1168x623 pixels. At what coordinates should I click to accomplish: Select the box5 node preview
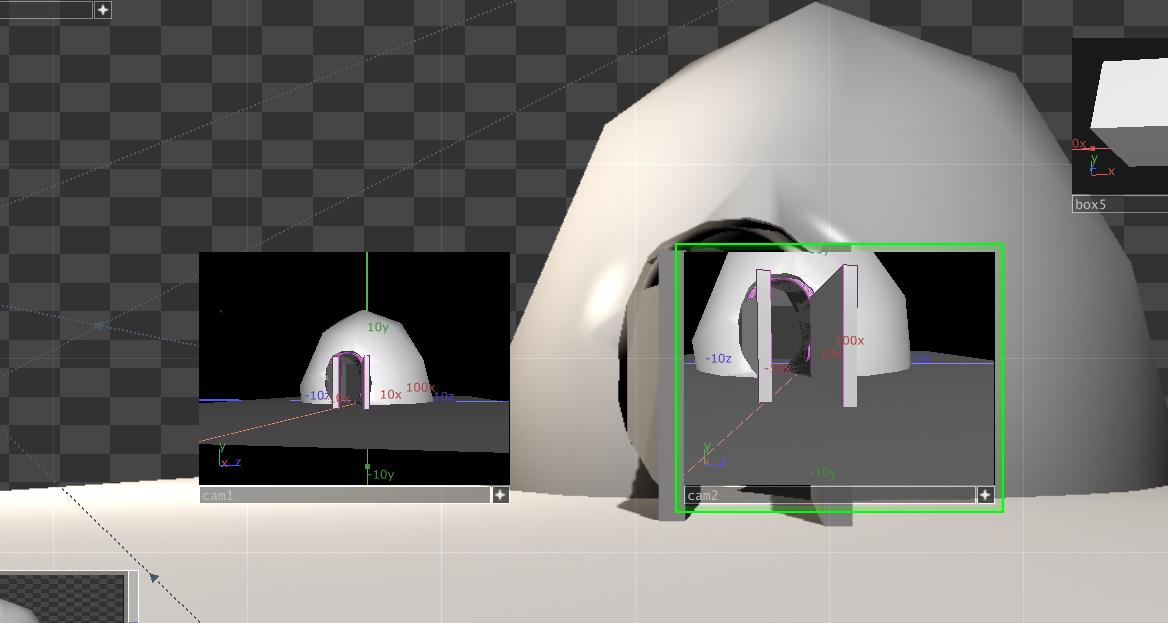tap(1120, 116)
